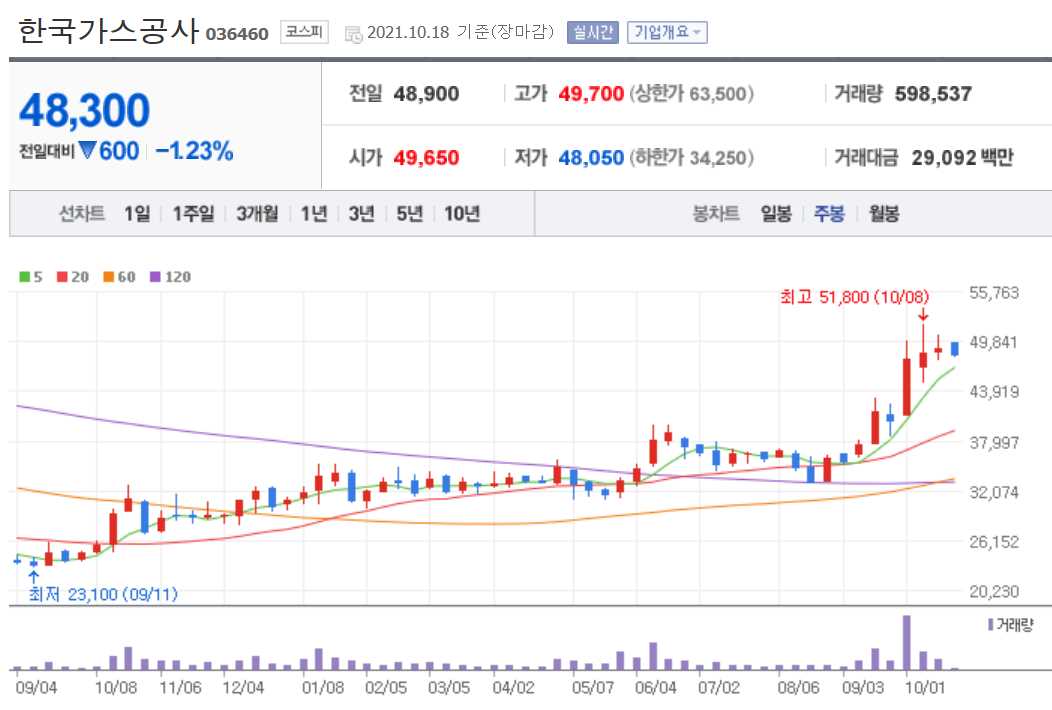Click the 최저 23,100 (09/11) annotation
This screenshot has width=1052, height=710.
point(103,594)
